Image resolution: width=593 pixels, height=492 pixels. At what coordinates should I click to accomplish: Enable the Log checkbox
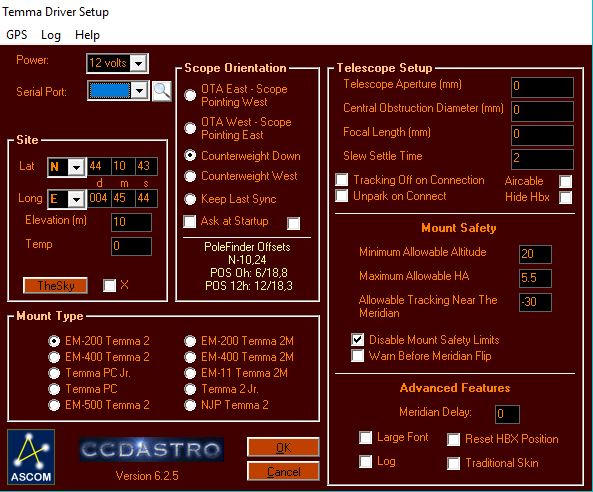click(x=365, y=461)
